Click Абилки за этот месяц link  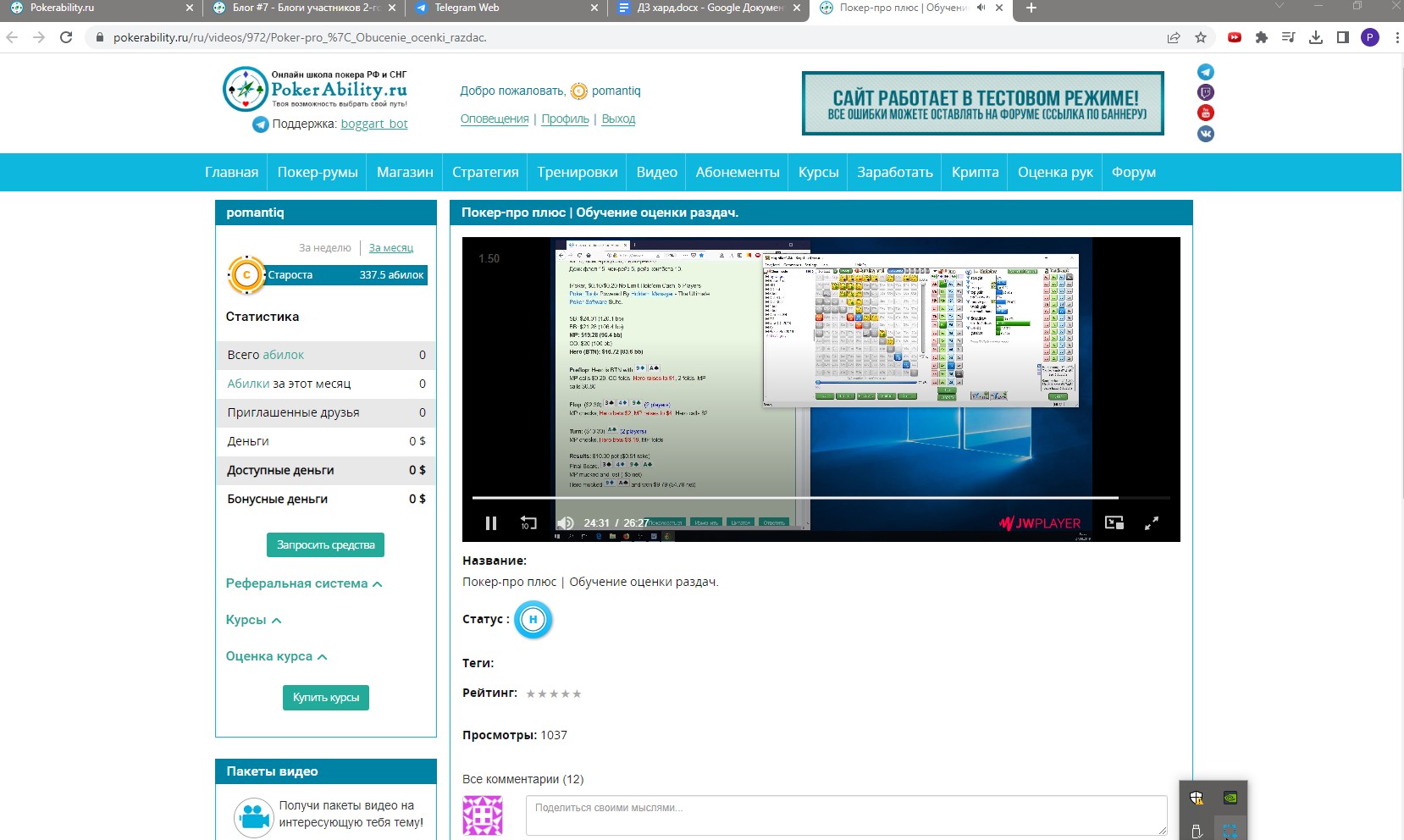pyautogui.click(x=248, y=384)
